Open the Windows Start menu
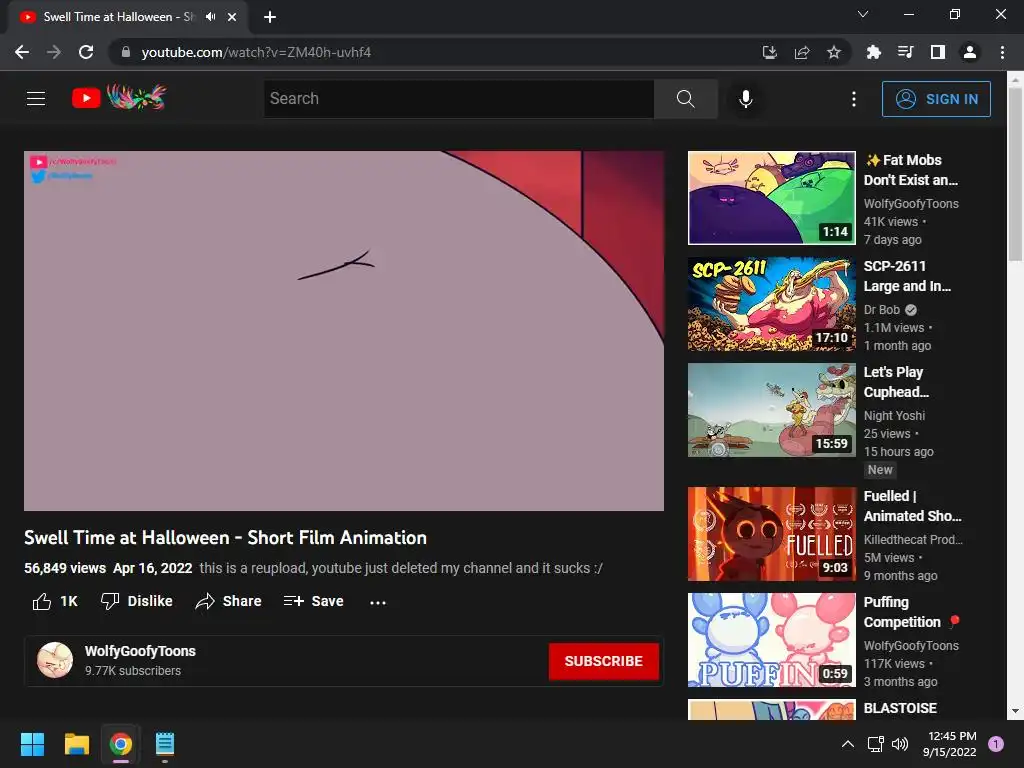 point(32,744)
